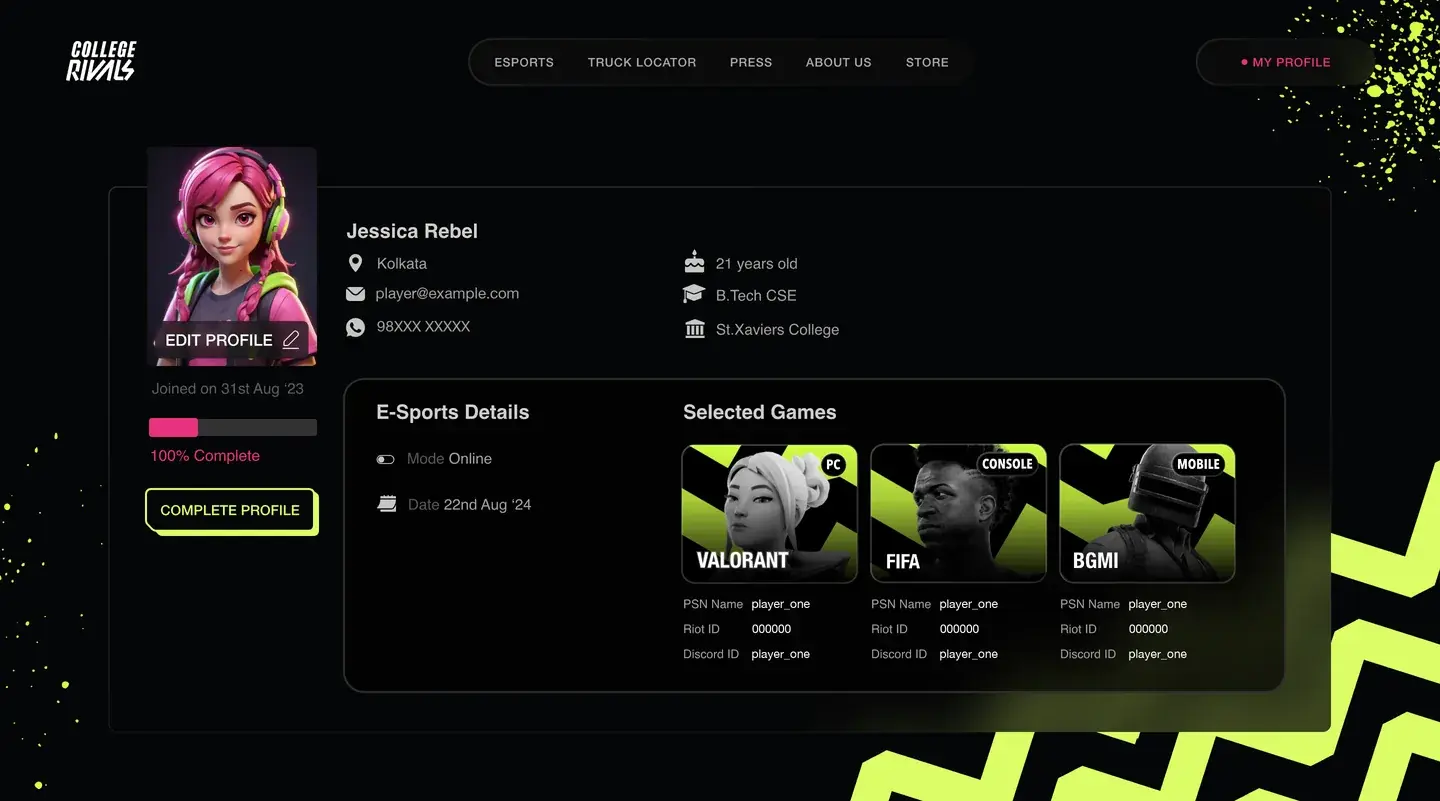Click the Selected Games heading
Screen dimensions: 1440x801
tap(760, 412)
